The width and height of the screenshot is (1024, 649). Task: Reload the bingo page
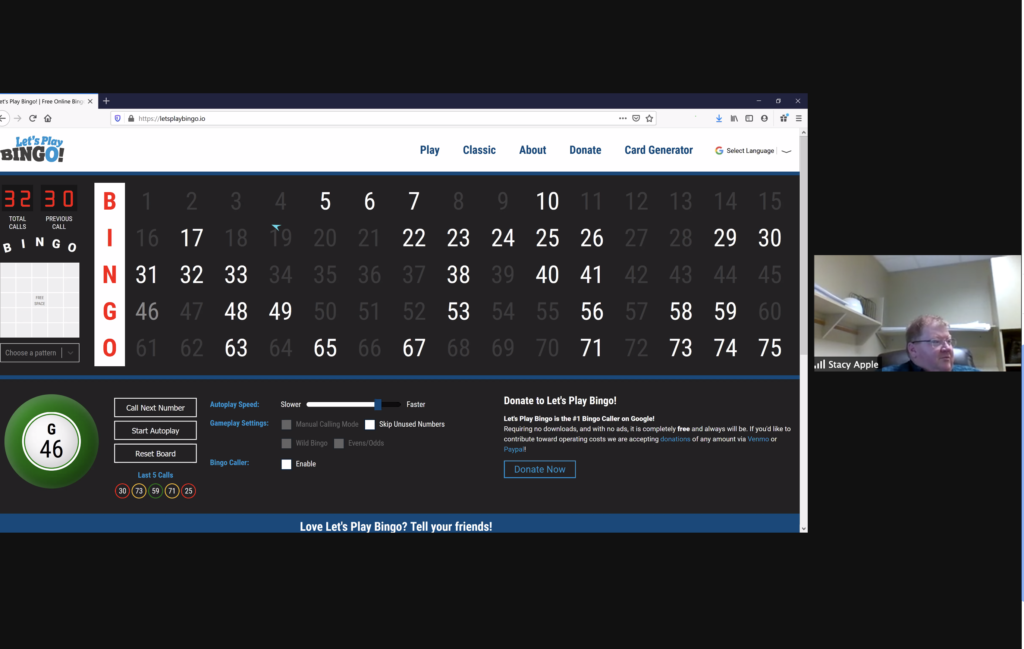point(33,118)
